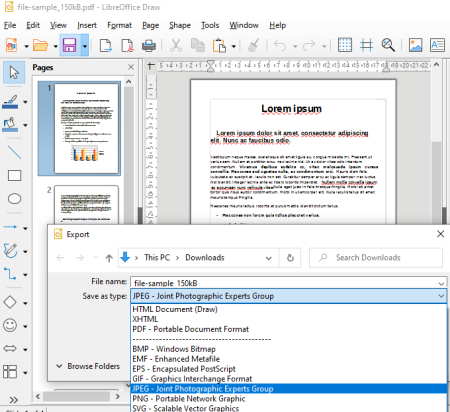Open the Window menu
Image resolution: width=450 pixels, height=412 pixels.
[244, 25]
